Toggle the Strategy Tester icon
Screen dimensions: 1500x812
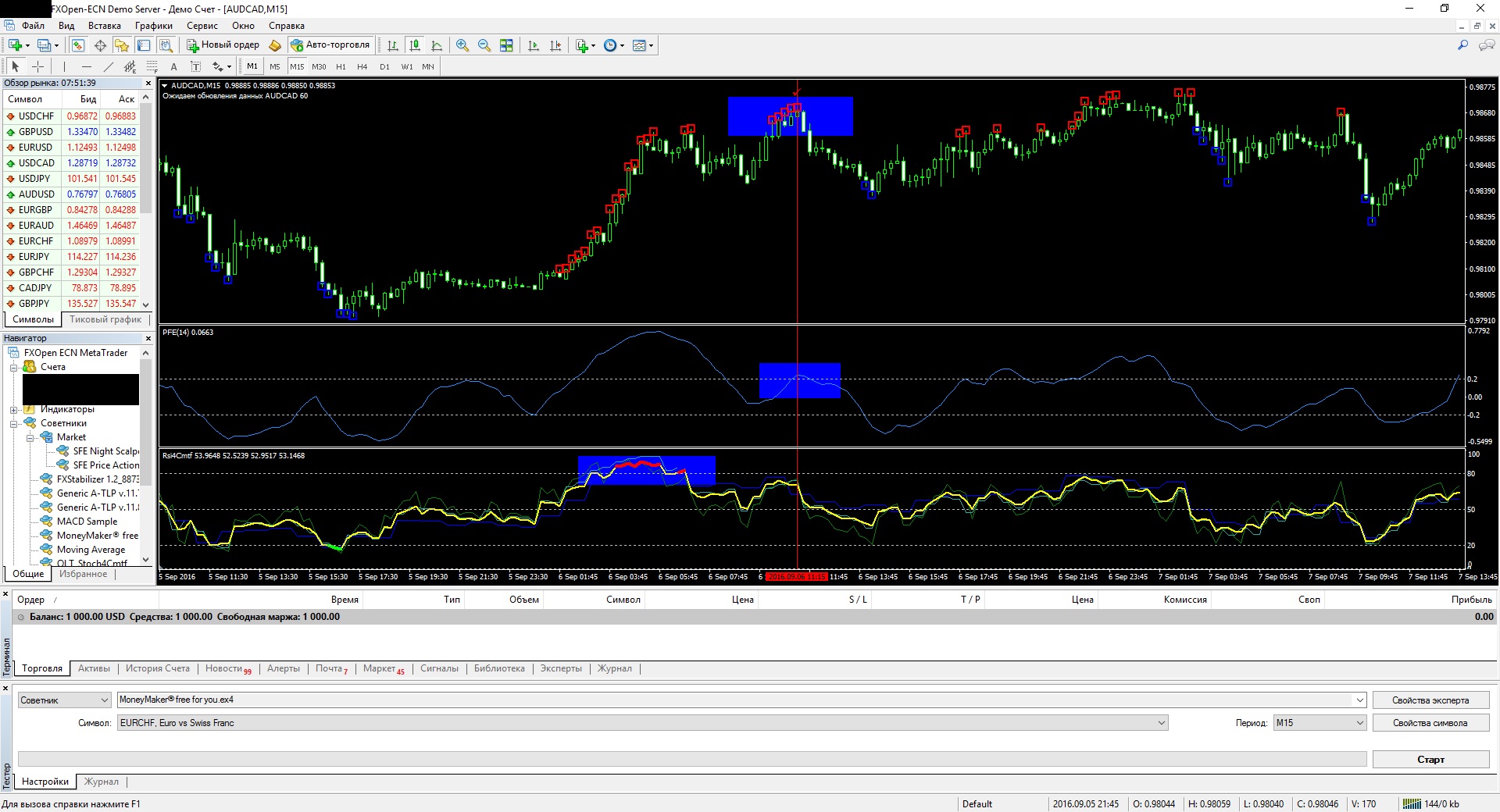click(166, 45)
